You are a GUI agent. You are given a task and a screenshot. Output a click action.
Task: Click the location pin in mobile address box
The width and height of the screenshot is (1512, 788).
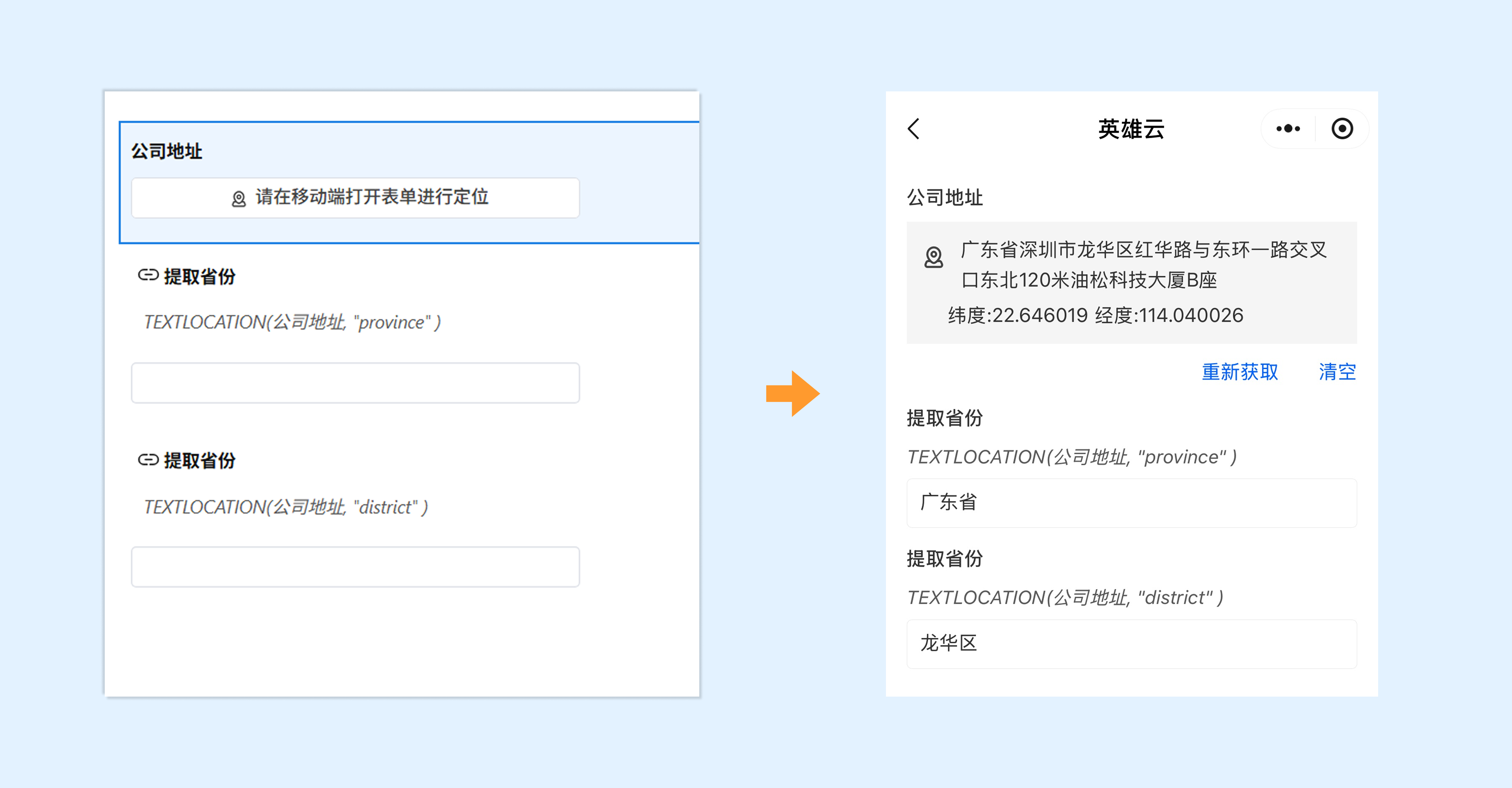coord(933,257)
